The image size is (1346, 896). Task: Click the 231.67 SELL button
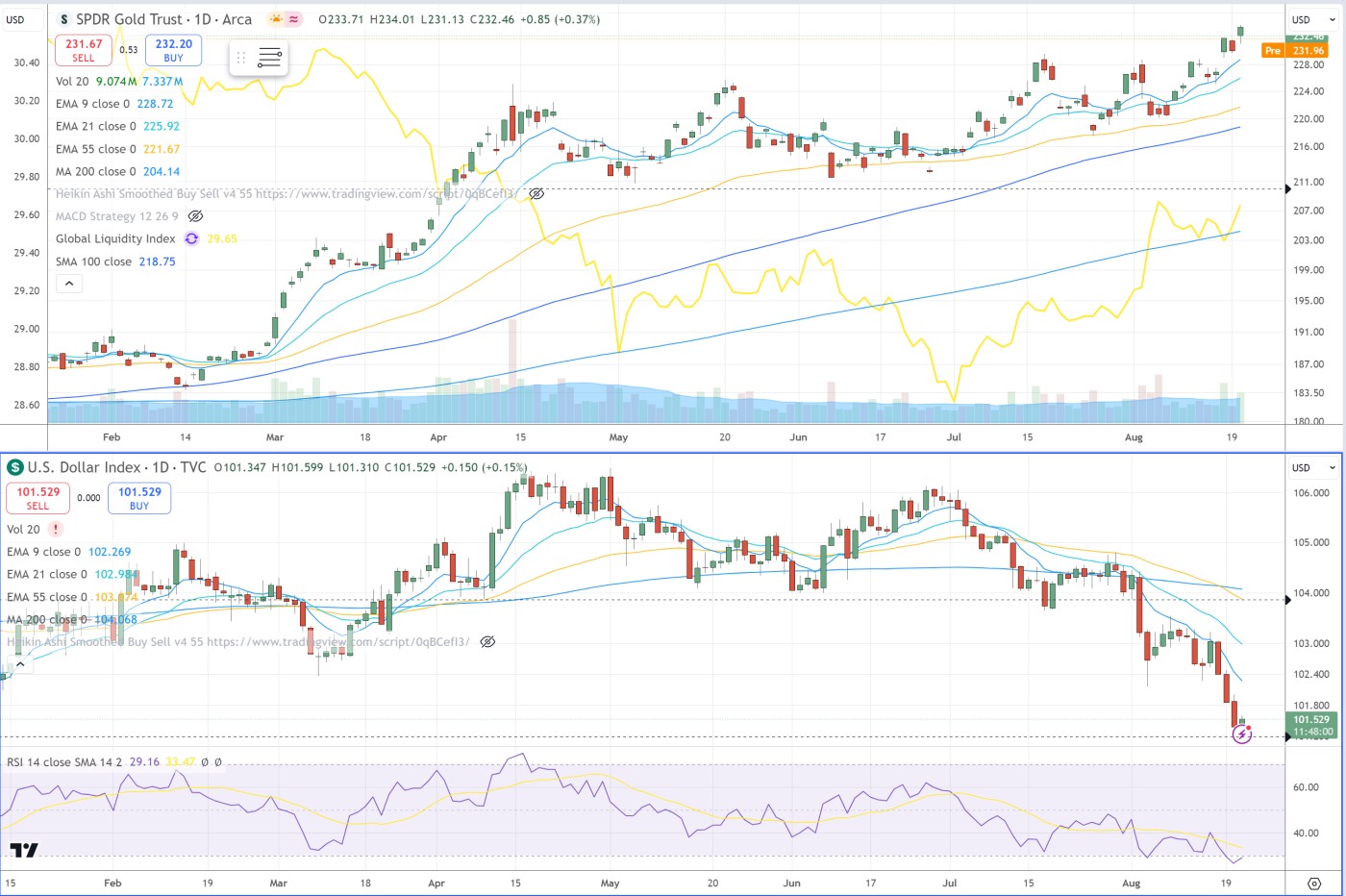tap(84, 50)
